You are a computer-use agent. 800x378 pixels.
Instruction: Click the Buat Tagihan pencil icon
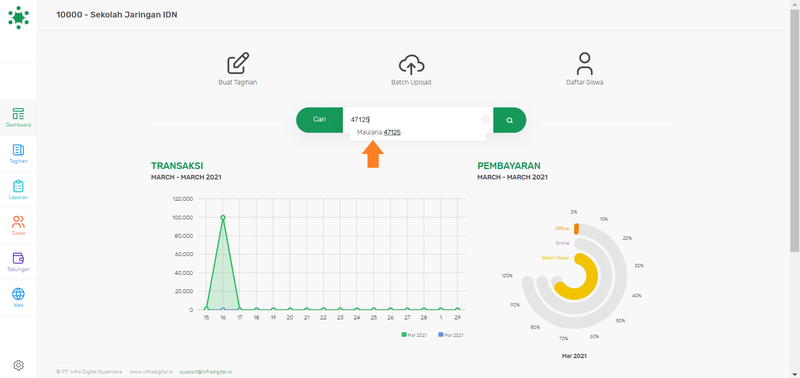[238, 63]
